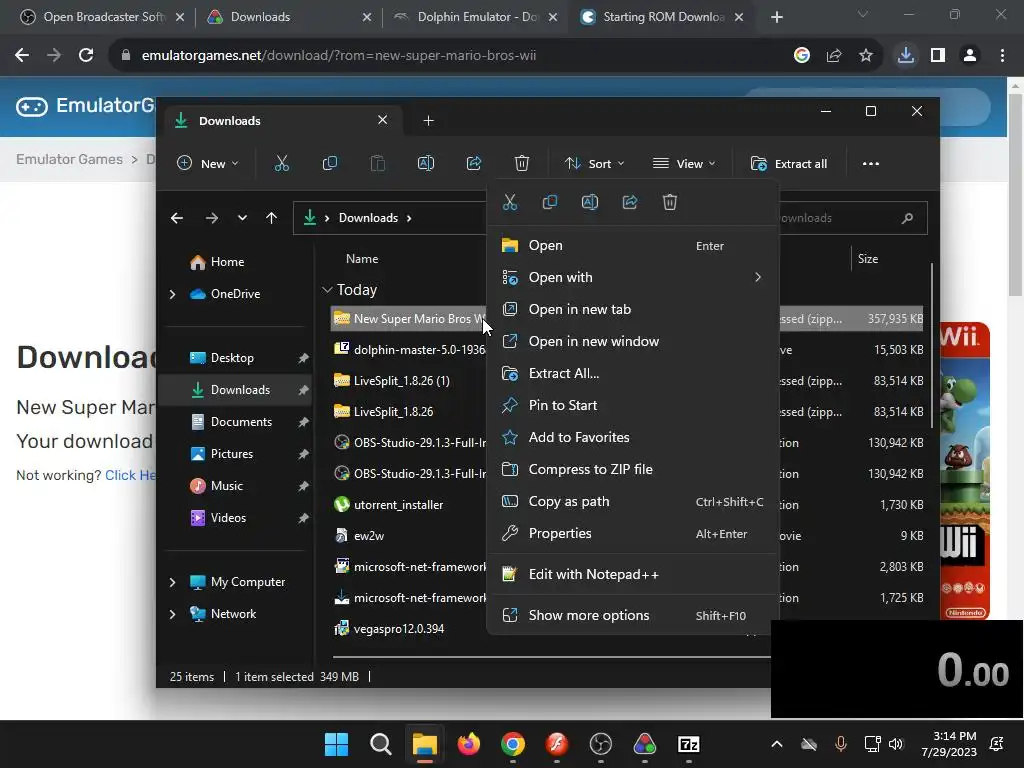Click Emulator Games breadcrumb link

(x=69, y=159)
